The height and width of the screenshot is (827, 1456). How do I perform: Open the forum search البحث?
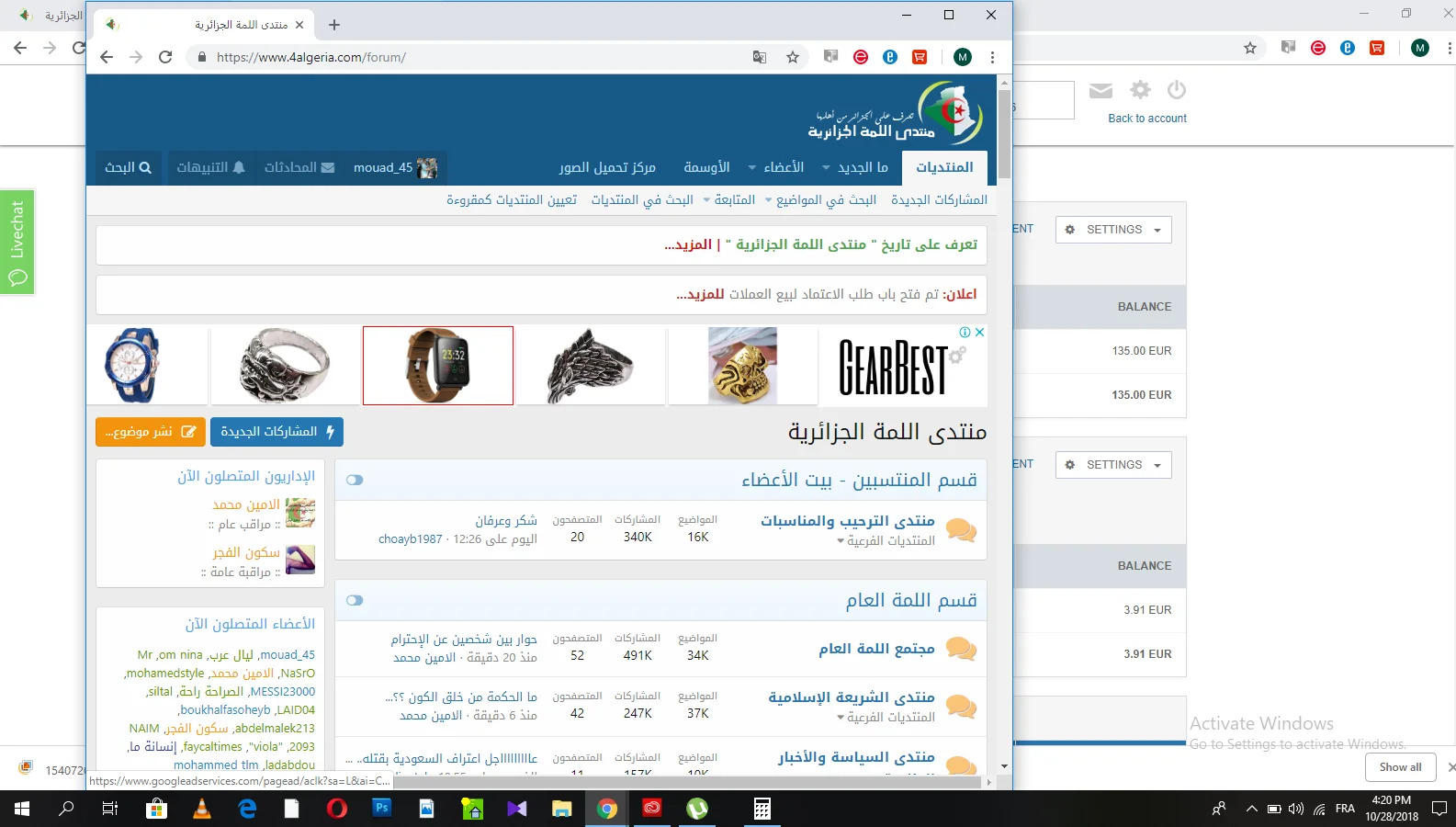click(128, 167)
